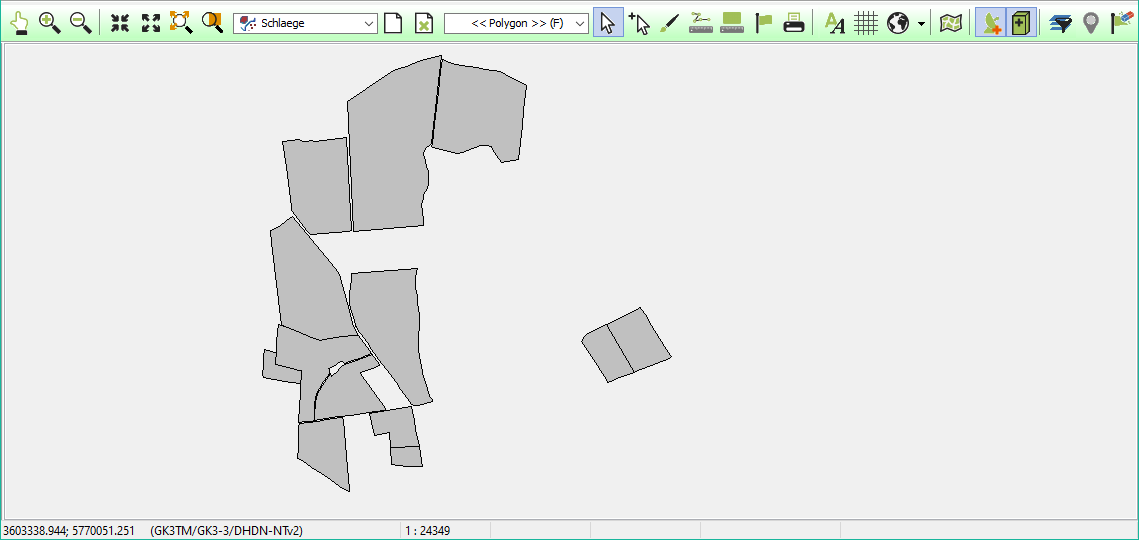Toggle the green book plus button
This screenshot has height=540, width=1139.
point(1020,23)
